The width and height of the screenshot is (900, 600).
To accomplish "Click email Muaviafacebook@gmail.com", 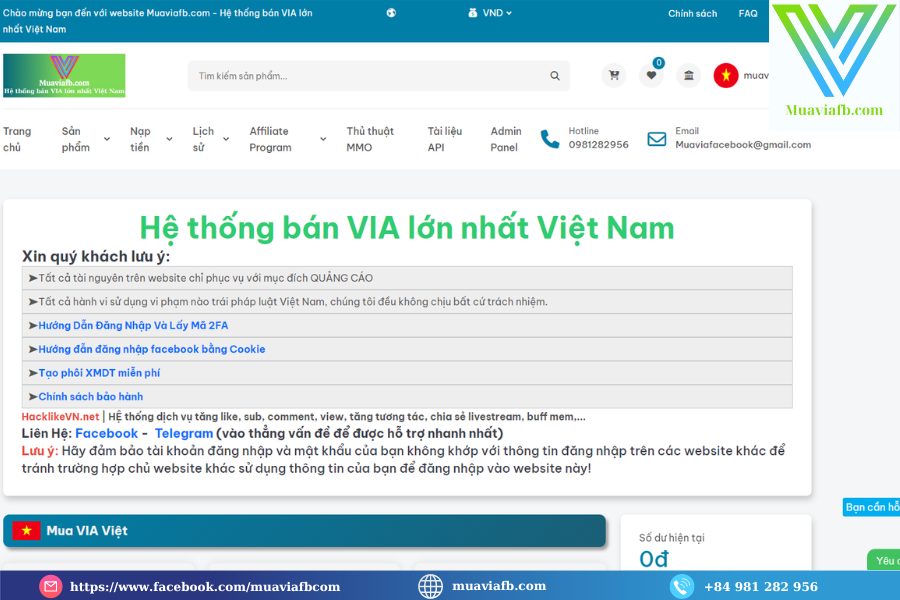I will point(743,145).
